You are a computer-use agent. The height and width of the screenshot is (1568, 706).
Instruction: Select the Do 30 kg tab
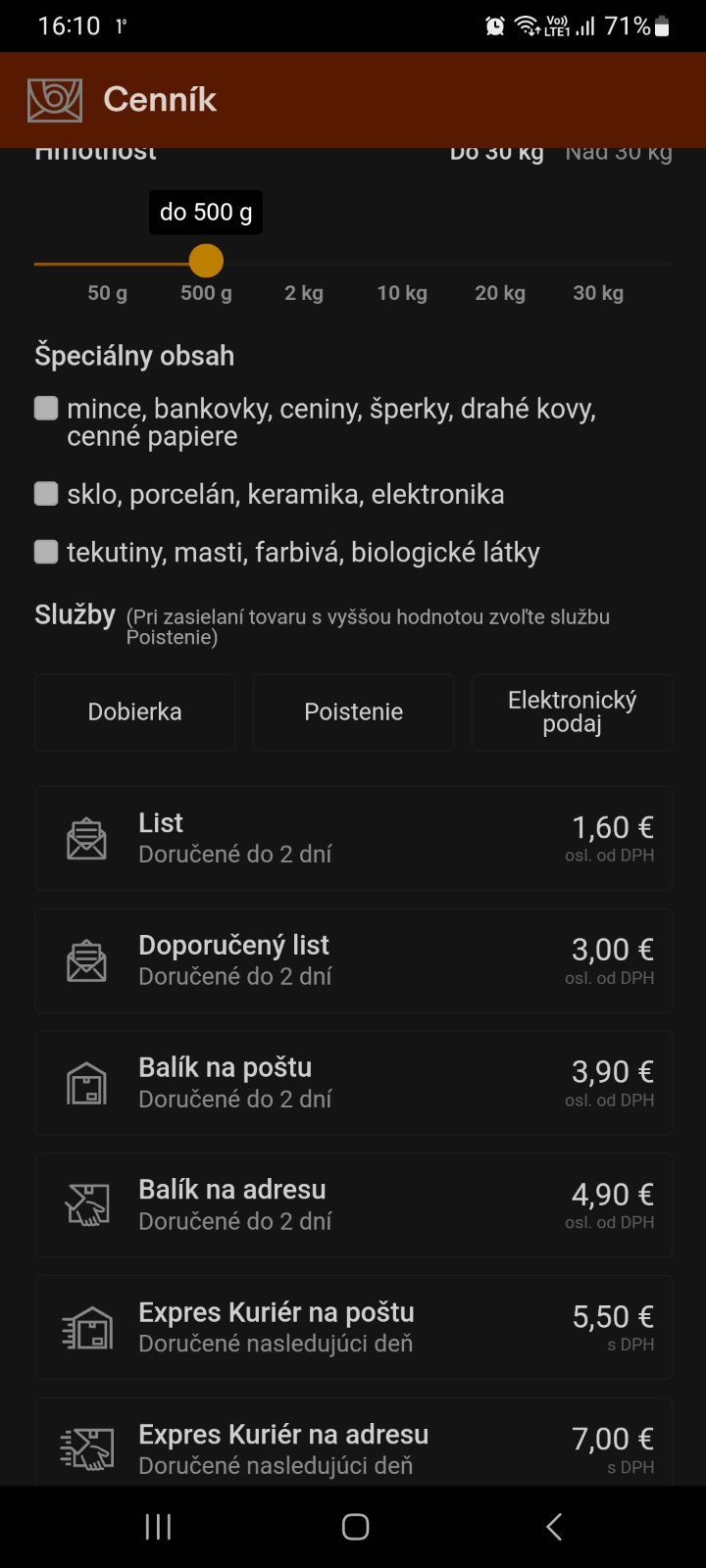[496, 153]
